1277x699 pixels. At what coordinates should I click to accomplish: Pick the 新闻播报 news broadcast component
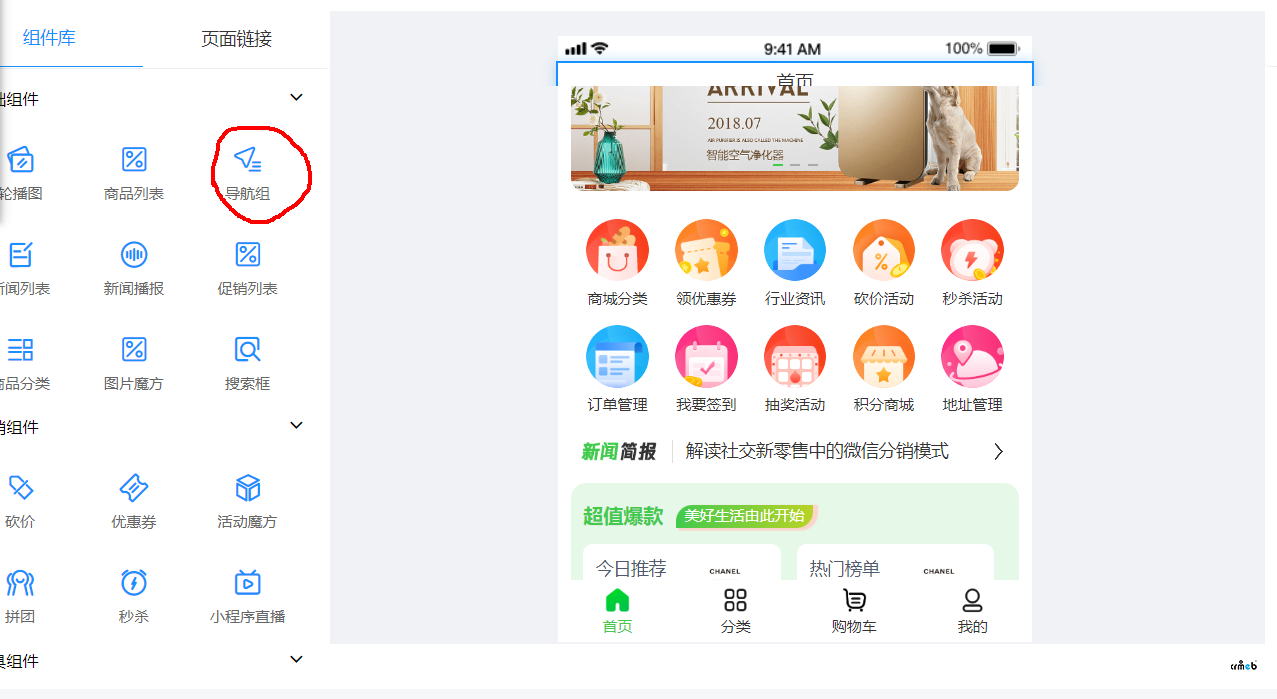[134, 255]
